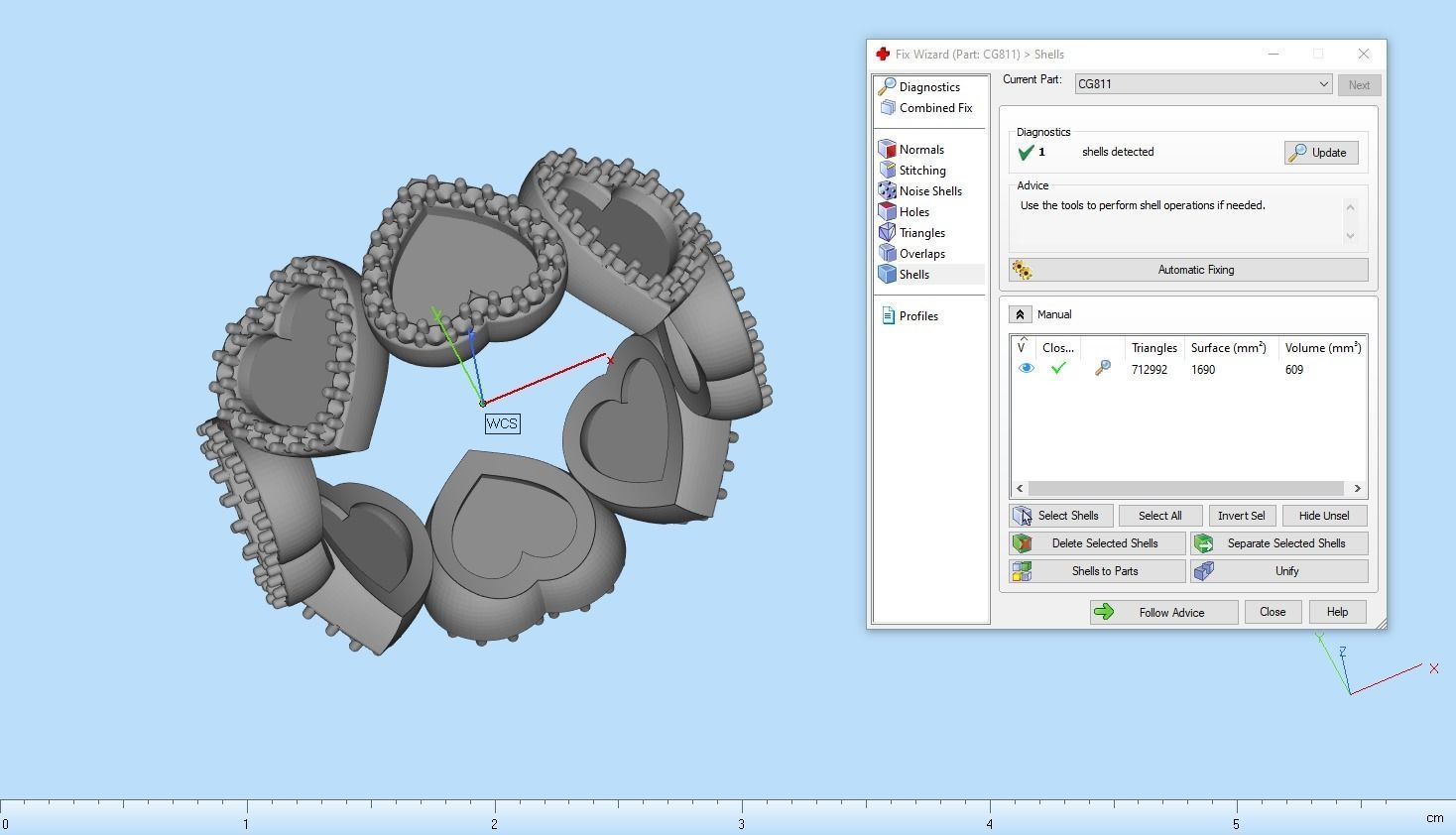Sort by Volume column header
This screenshot has height=835, width=1456.
coord(1323,348)
